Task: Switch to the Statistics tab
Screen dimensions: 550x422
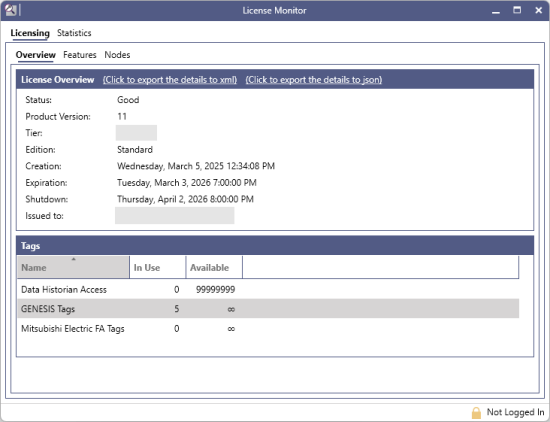Action: pyautogui.click(x=74, y=33)
